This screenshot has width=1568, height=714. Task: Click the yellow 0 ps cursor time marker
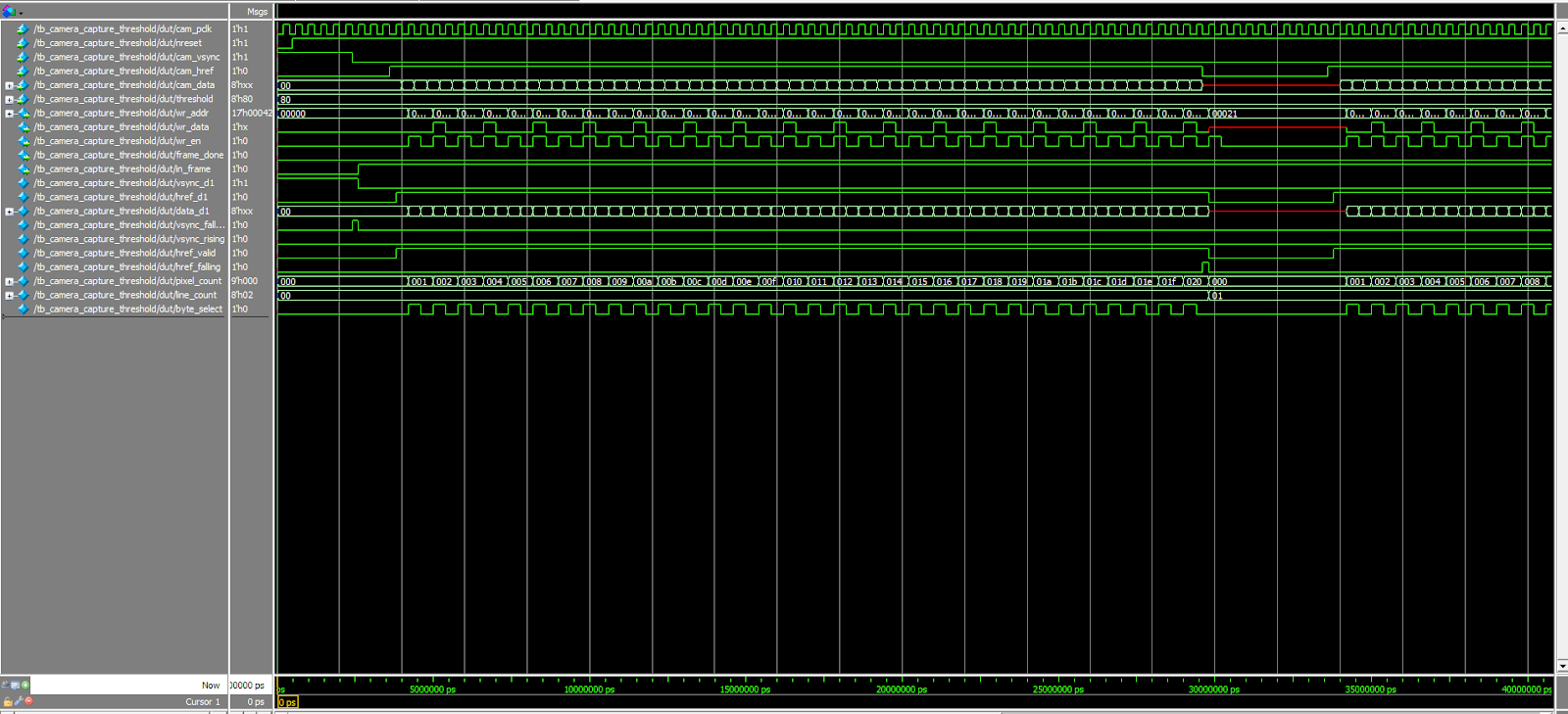[x=287, y=702]
